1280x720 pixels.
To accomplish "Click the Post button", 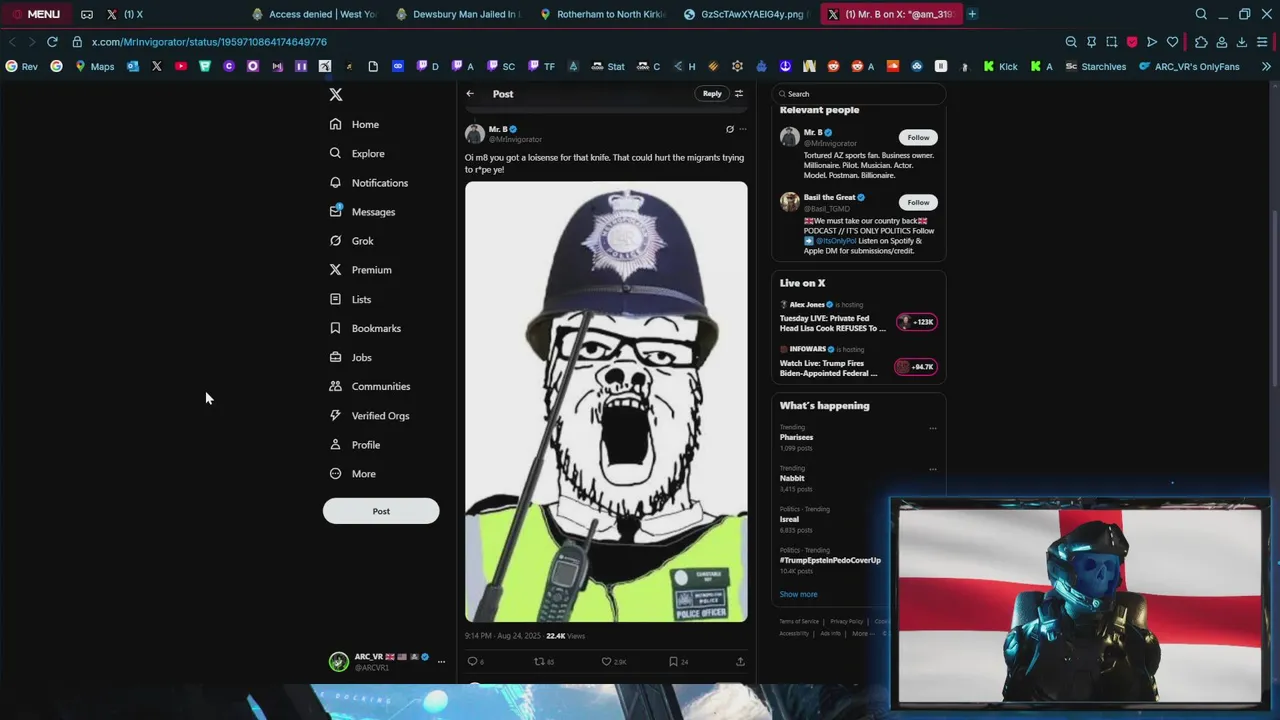I will [381, 511].
